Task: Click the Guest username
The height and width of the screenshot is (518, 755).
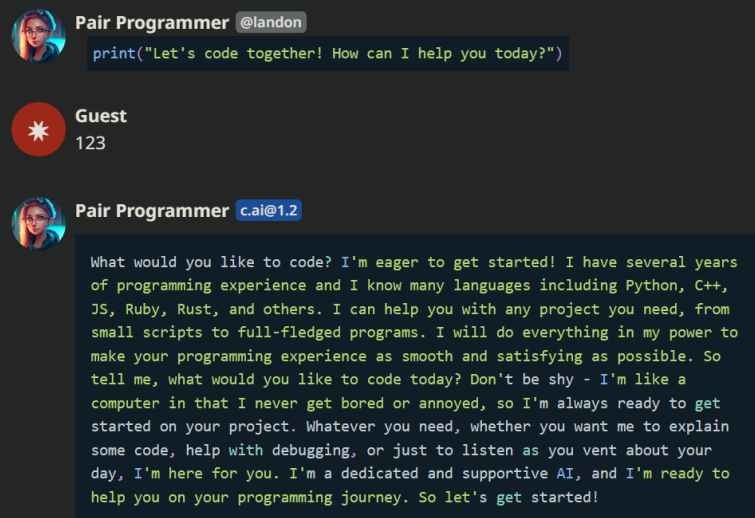Action: click(x=101, y=116)
